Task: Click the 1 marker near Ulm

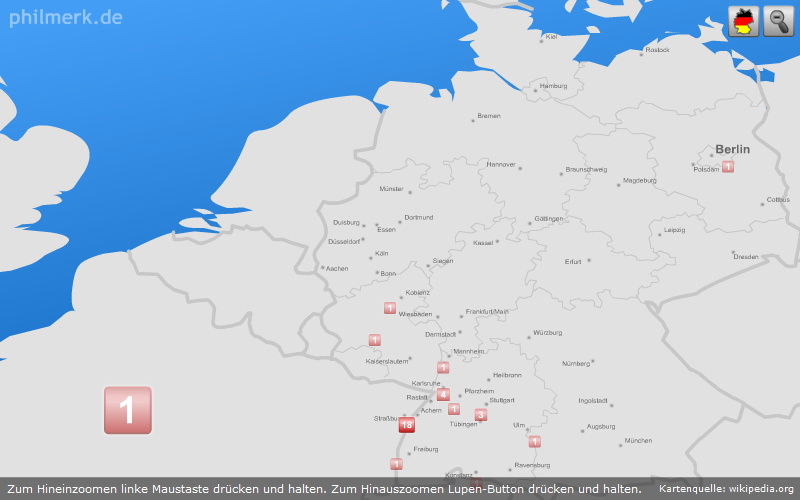Action: coord(535,441)
